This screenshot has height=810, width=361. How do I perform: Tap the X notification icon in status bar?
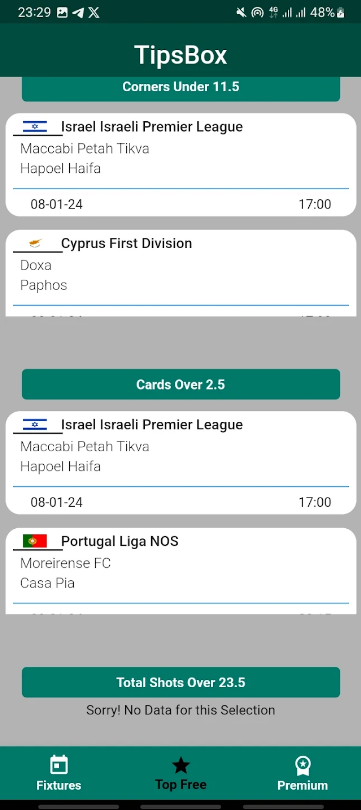click(93, 13)
